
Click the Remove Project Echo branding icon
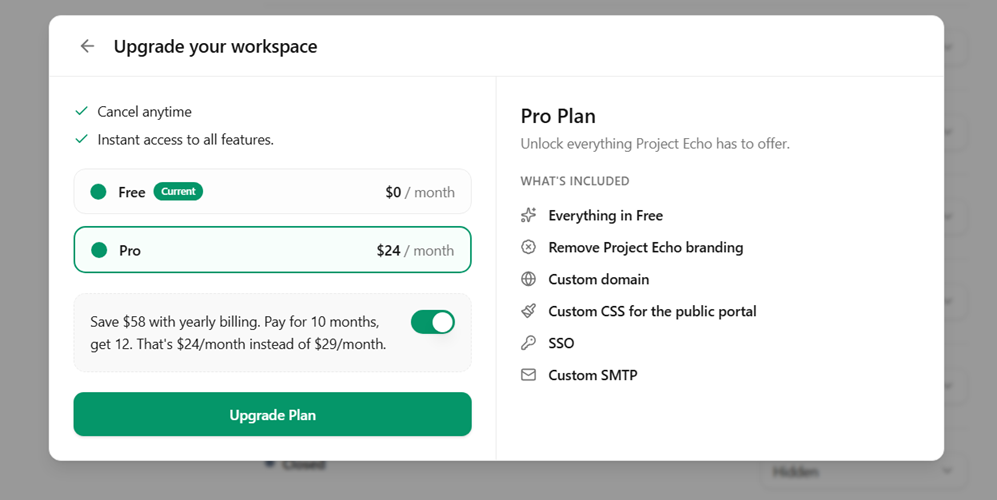528,247
